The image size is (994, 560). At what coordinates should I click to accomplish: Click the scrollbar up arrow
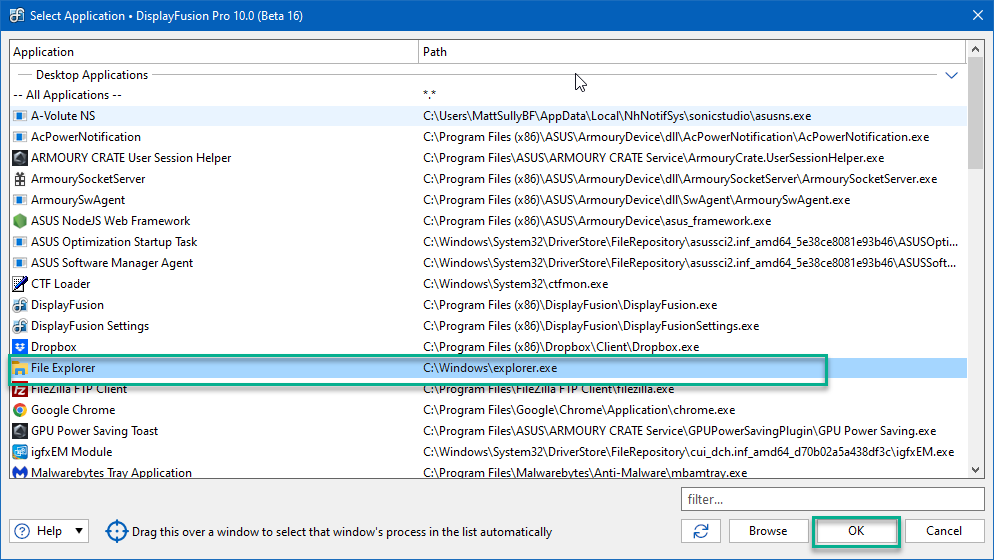tap(975, 49)
